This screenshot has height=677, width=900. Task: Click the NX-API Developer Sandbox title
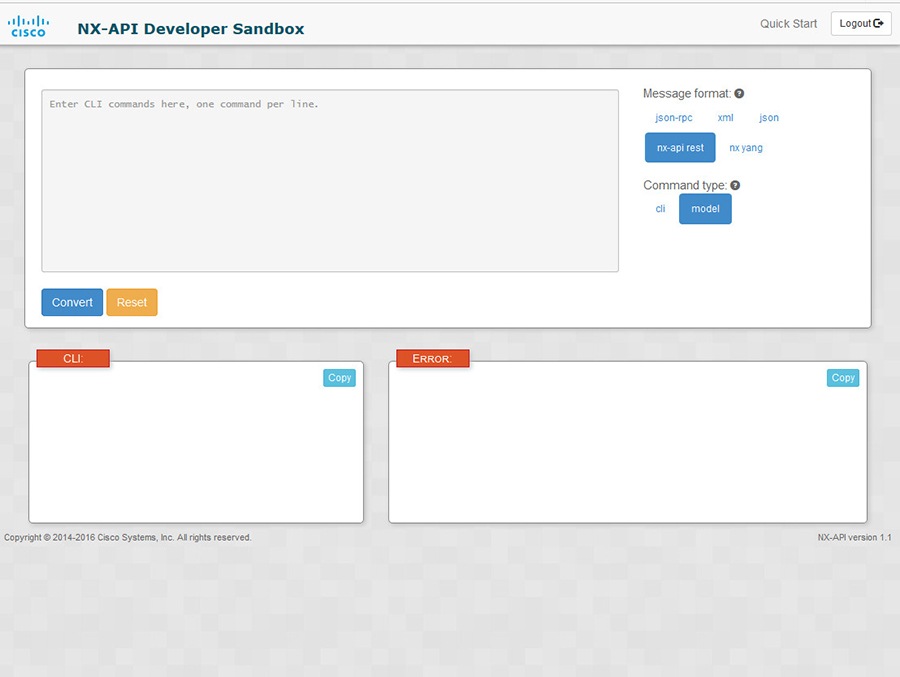[190, 29]
